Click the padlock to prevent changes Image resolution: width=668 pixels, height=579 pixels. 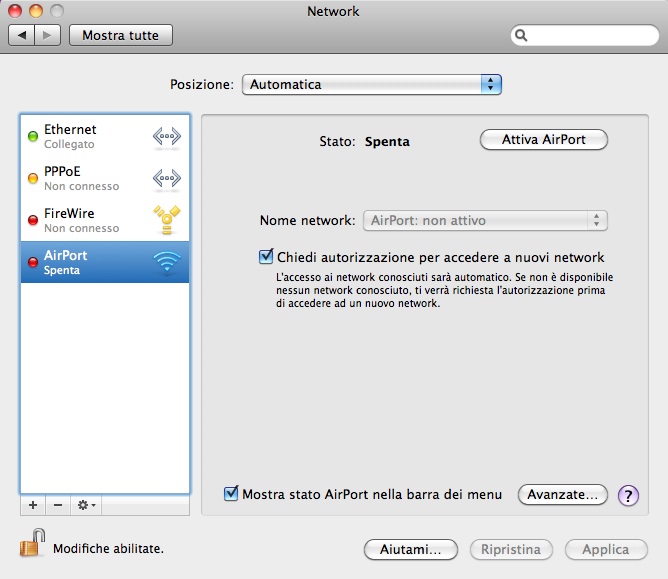(x=32, y=543)
